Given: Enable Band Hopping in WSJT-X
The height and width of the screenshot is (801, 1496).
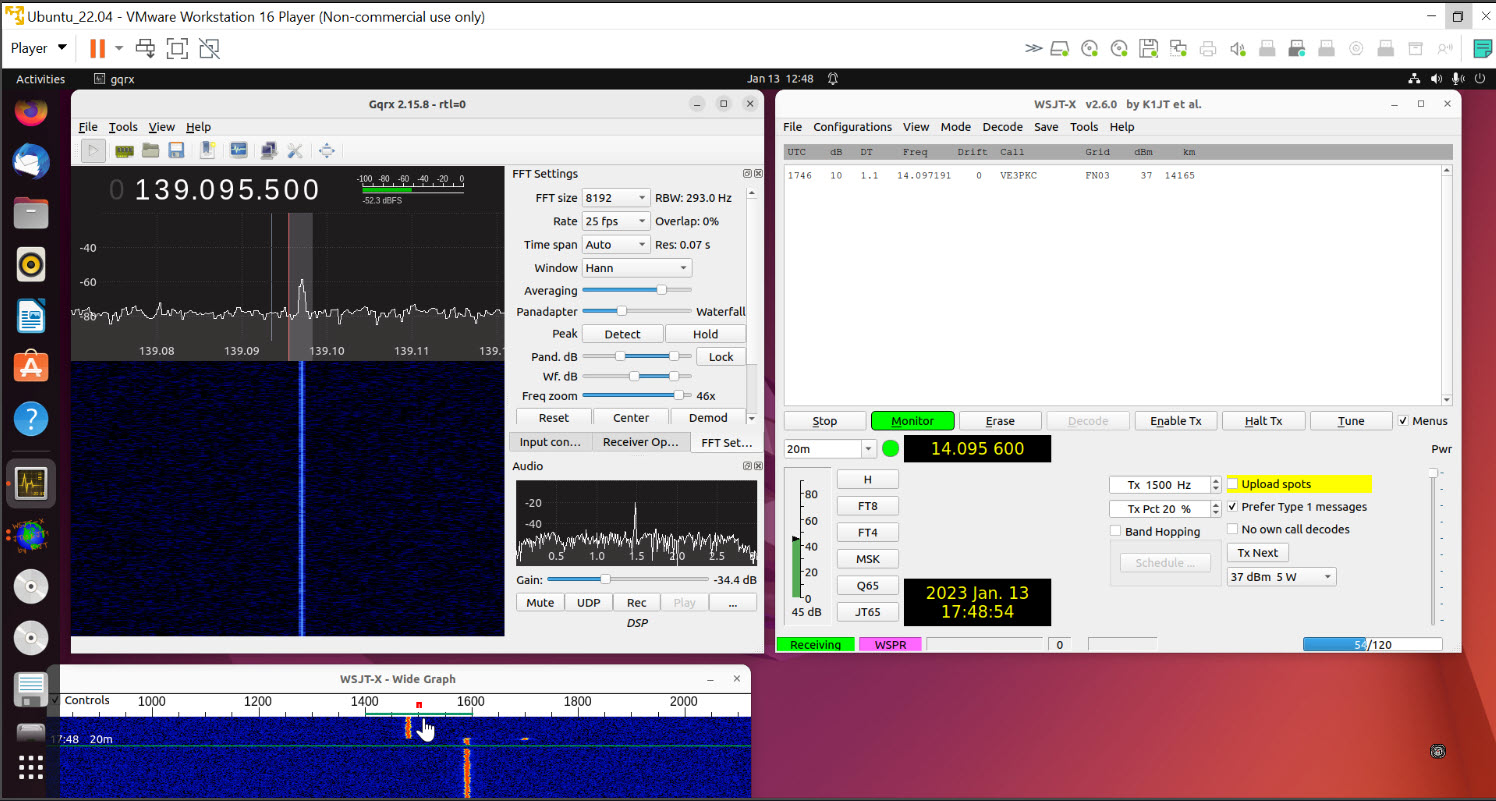Looking at the screenshot, I should [1115, 531].
